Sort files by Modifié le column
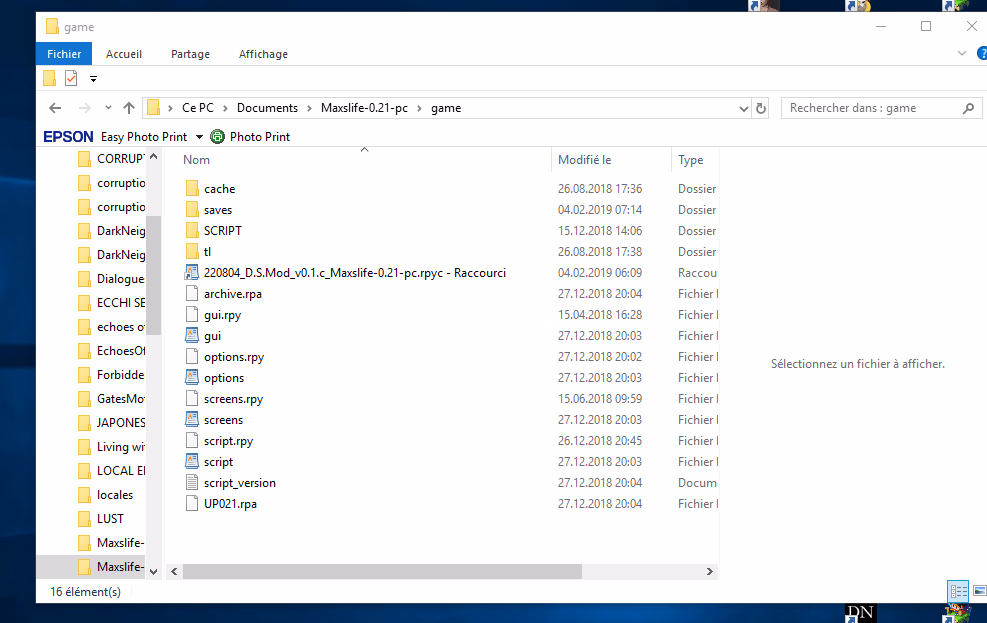Viewport: 987px width, 623px height. point(585,160)
